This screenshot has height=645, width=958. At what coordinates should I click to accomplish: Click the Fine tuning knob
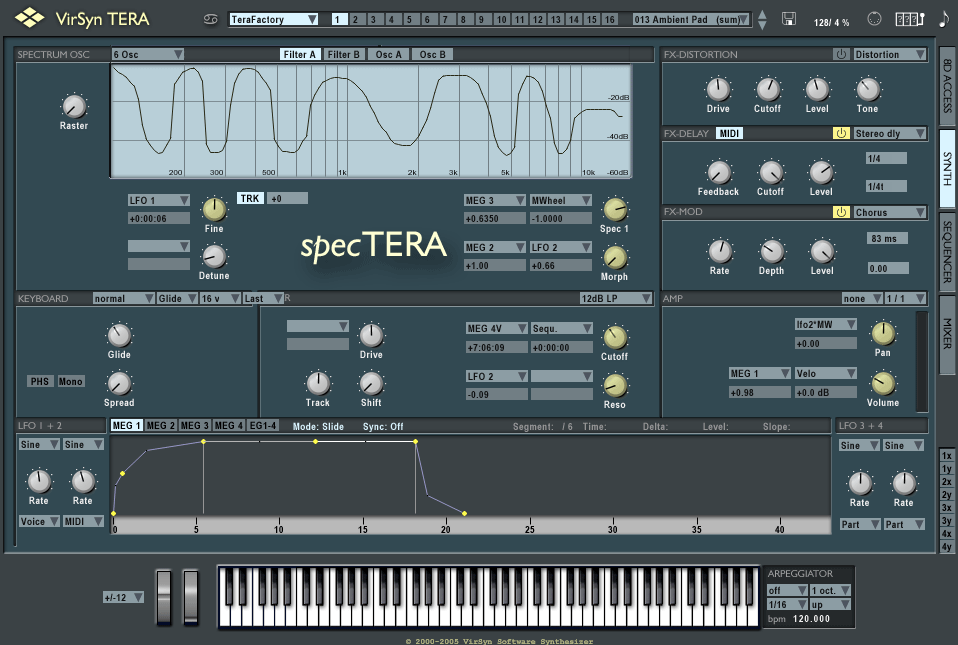(x=214, y=209)
